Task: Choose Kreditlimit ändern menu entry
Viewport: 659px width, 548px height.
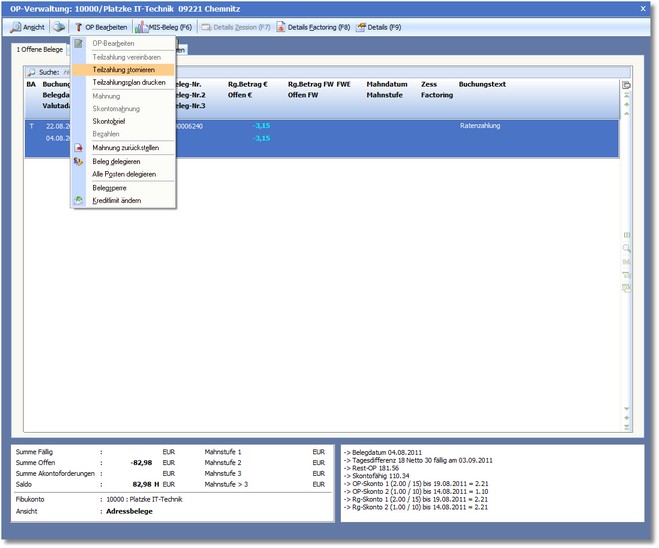Action: (116, 201)
